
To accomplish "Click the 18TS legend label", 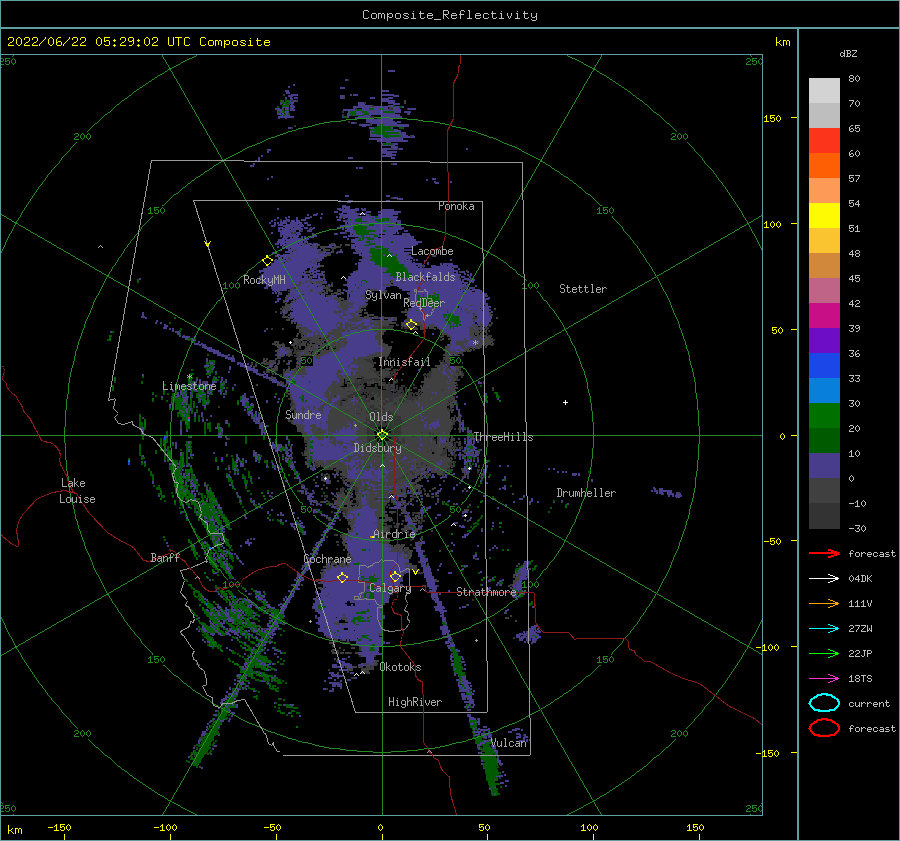I will point(860,679).
